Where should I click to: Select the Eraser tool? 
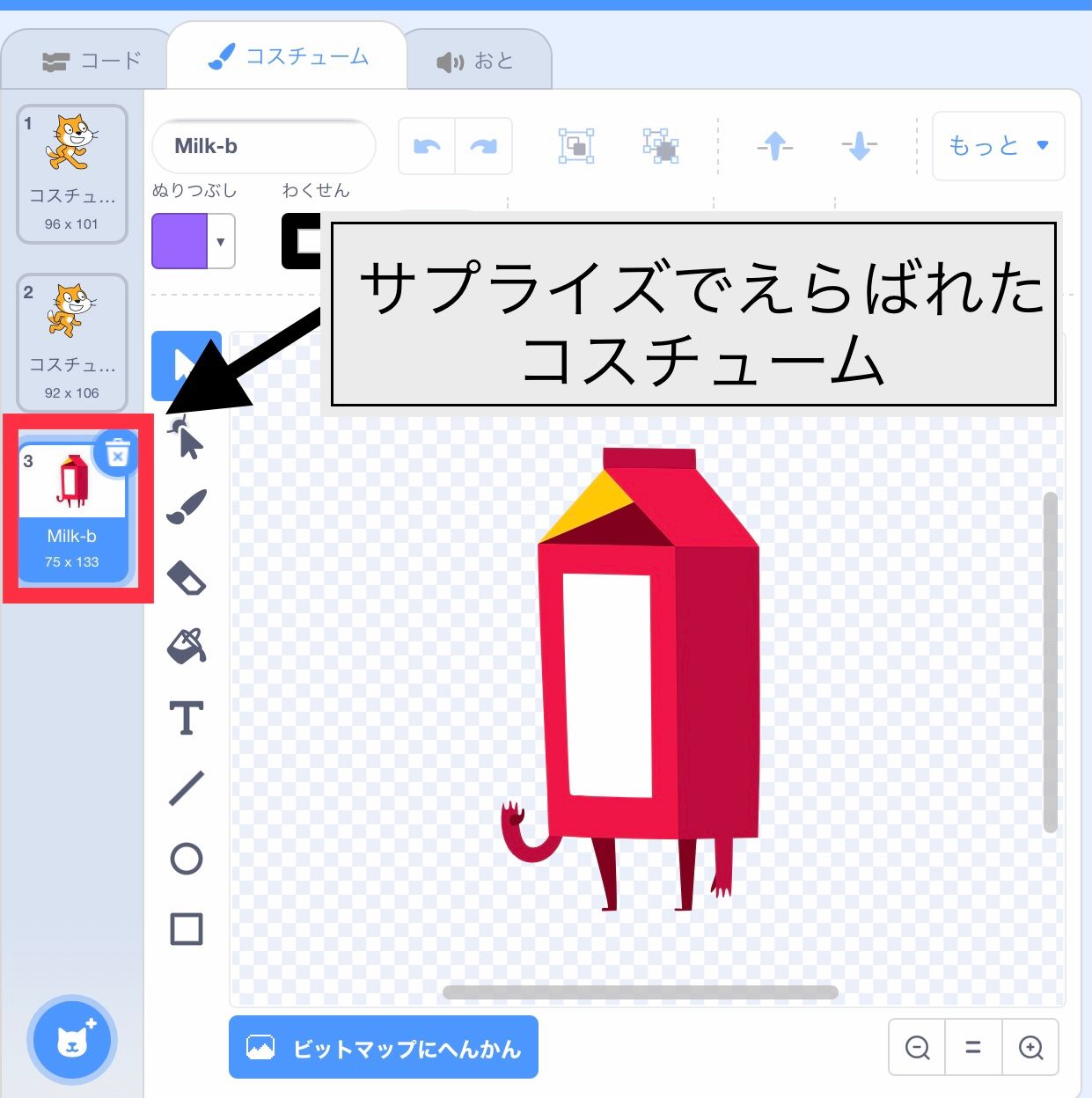click(x=187, y=578)
